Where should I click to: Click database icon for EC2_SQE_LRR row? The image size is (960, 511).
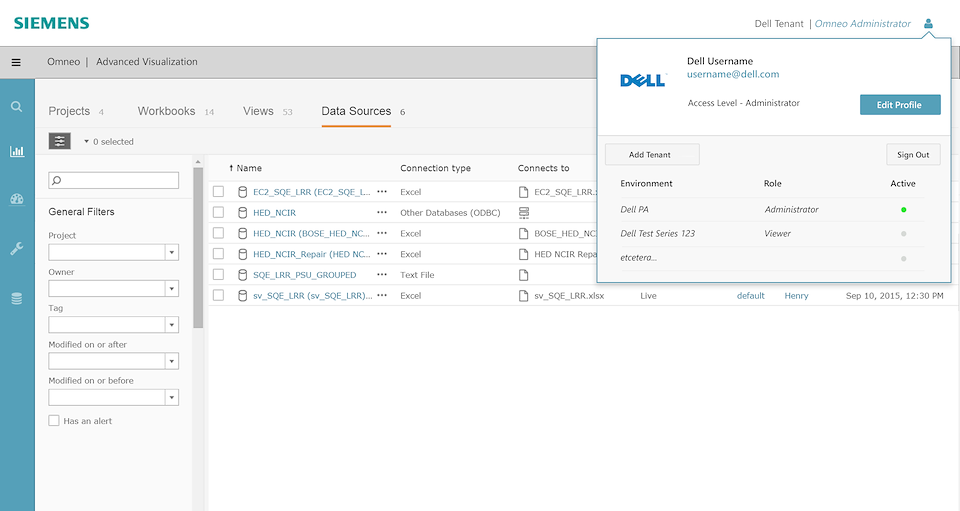click(x=242, y=192)
